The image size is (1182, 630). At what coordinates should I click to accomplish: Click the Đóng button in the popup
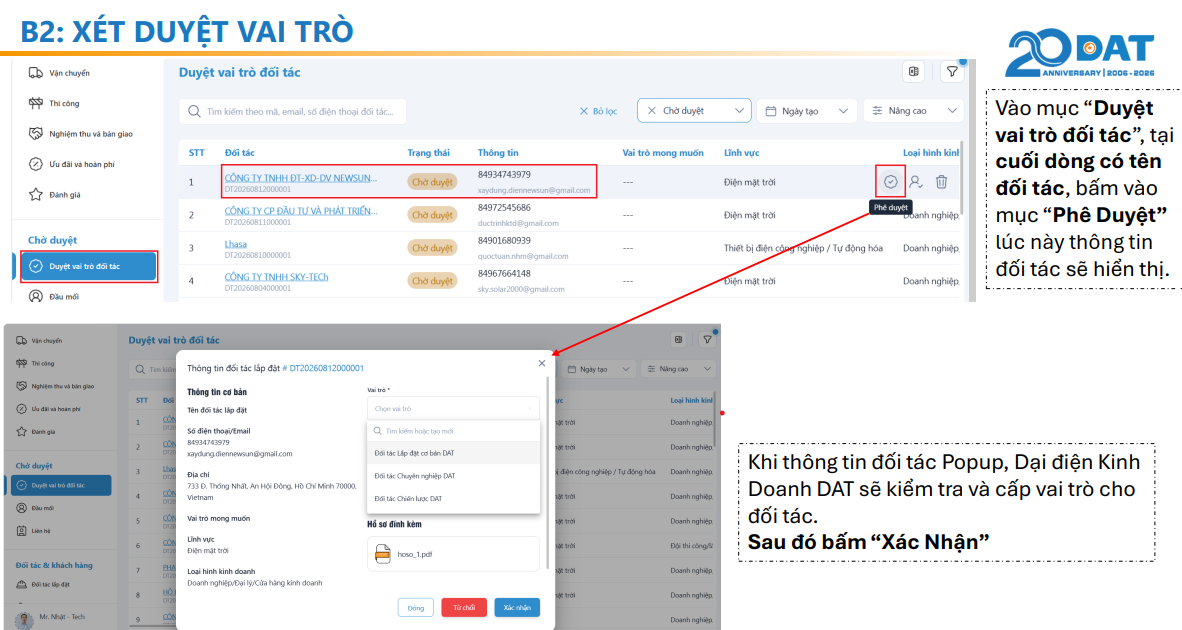point(416,607)
